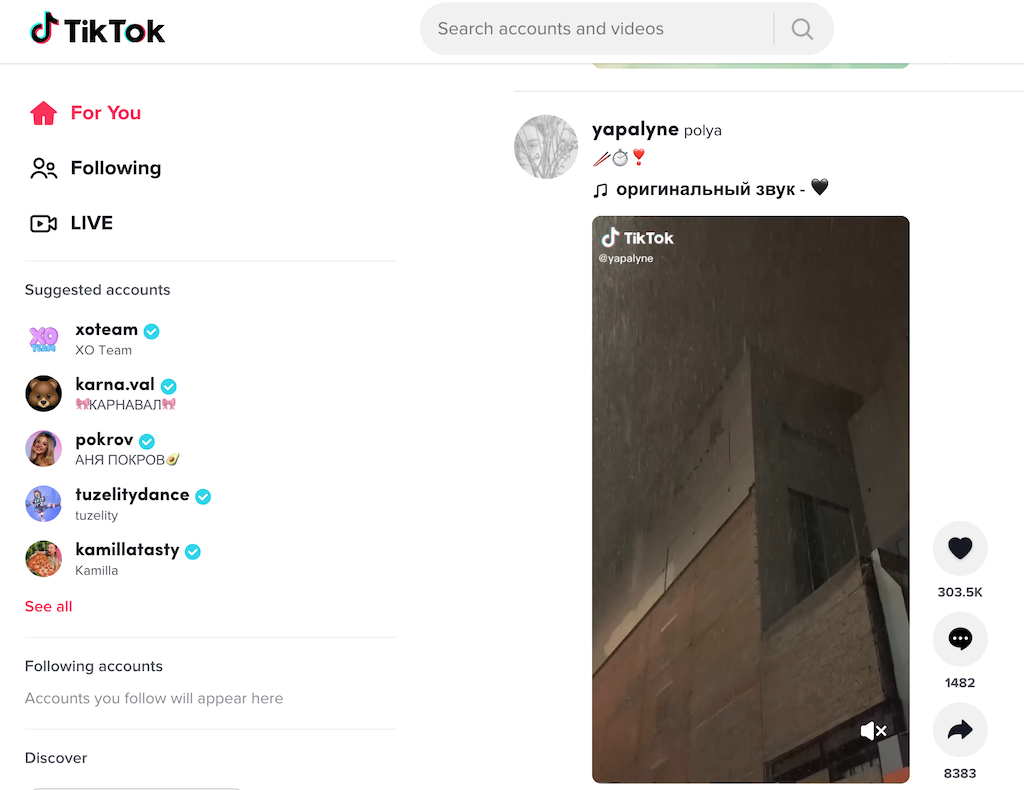Screen dimensions: 1024x790
Task: Focus the Search accounts and videos field
Action: click(595, 29)
